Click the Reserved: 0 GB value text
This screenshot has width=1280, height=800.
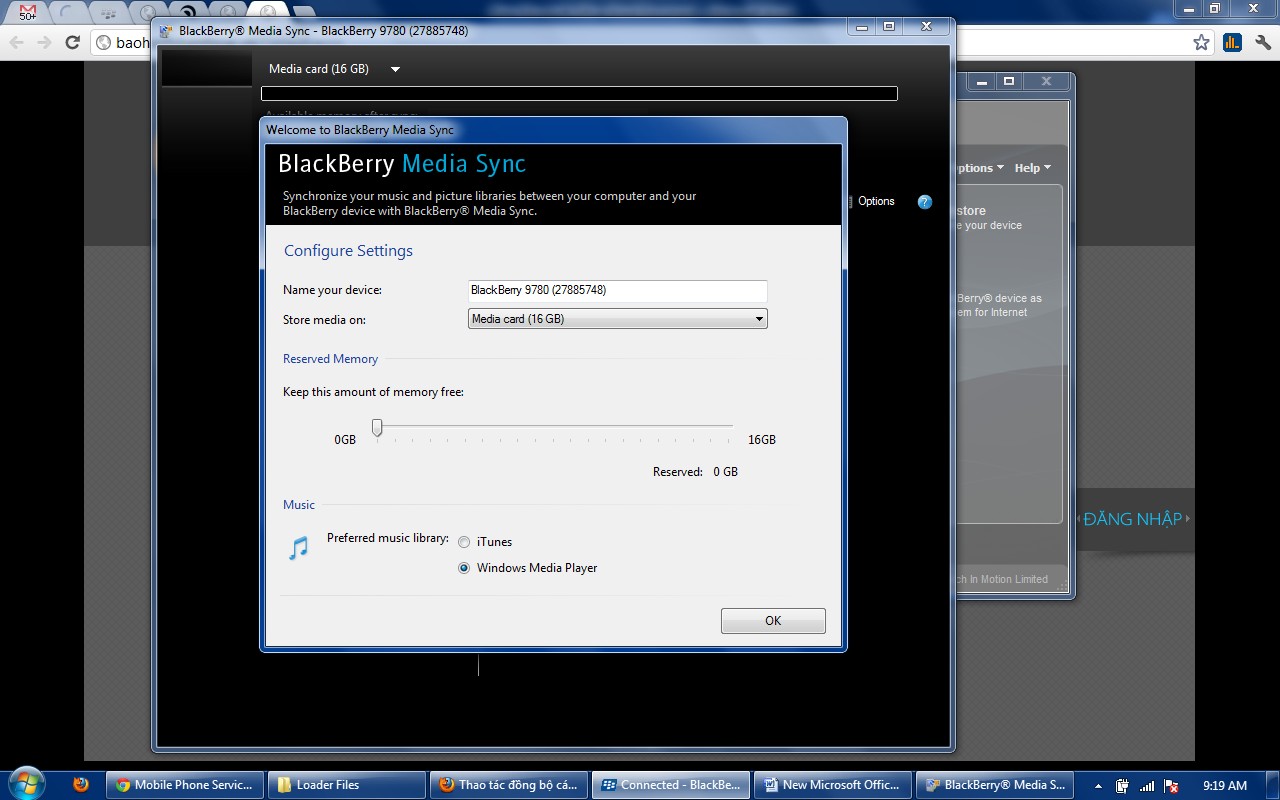[x=725, y=472]
